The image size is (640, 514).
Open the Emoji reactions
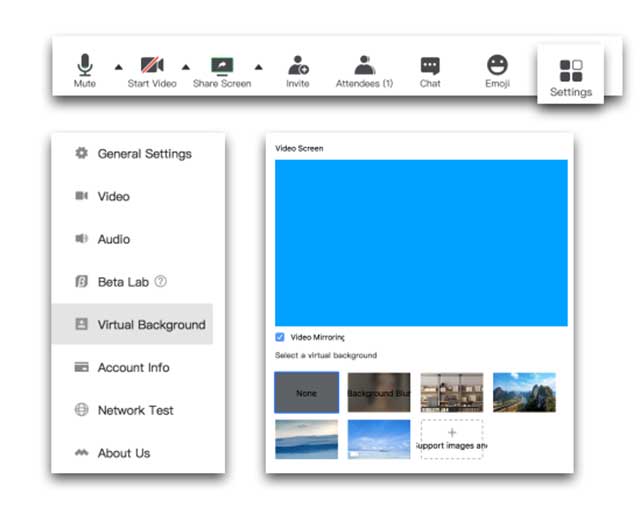[x=497, y=66]
